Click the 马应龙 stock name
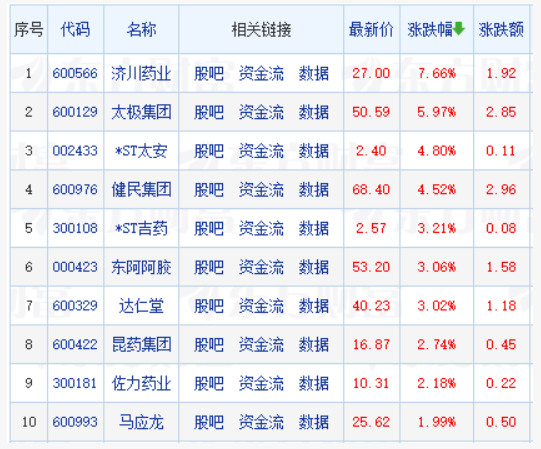The image size is (541, 449). pos(141,422)
